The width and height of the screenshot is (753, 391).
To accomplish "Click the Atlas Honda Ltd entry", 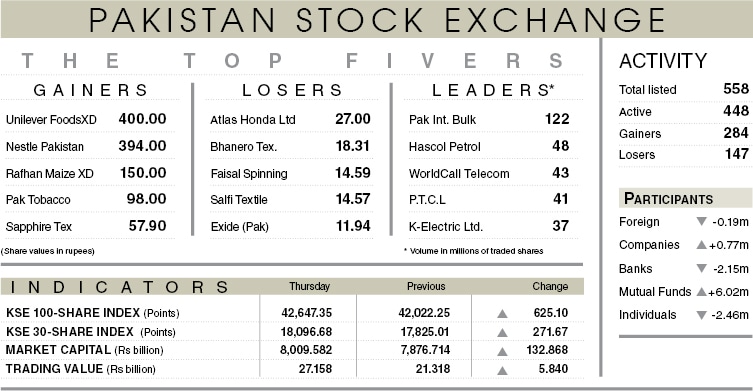I will point(253,120).
